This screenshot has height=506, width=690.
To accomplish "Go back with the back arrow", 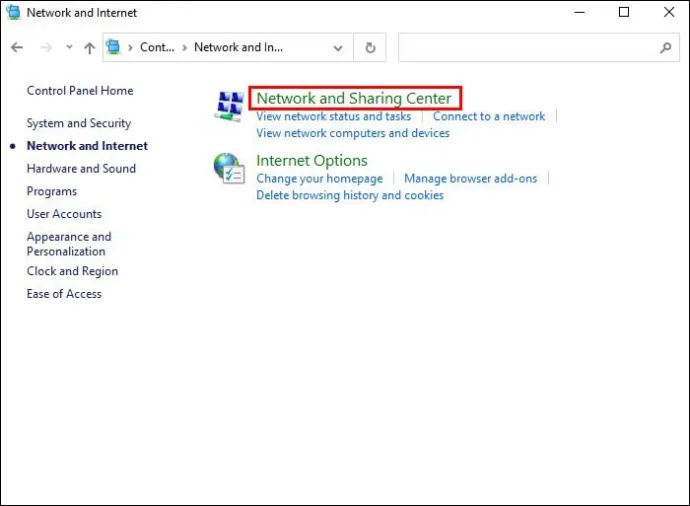I will tap(17, 47).
